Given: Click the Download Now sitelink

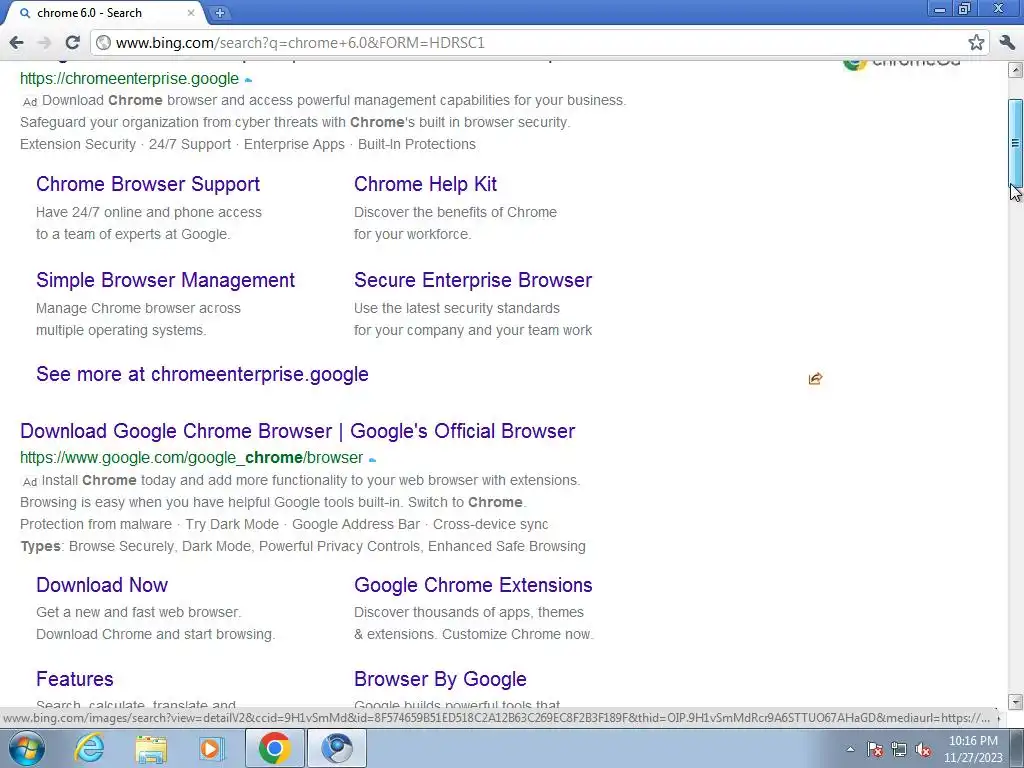Looking at the screenshot, I should click(x=102, y=585).
